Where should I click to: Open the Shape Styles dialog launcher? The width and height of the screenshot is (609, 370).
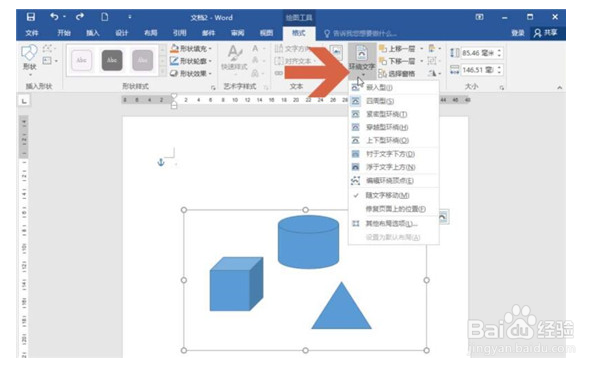tap(213, 88)
